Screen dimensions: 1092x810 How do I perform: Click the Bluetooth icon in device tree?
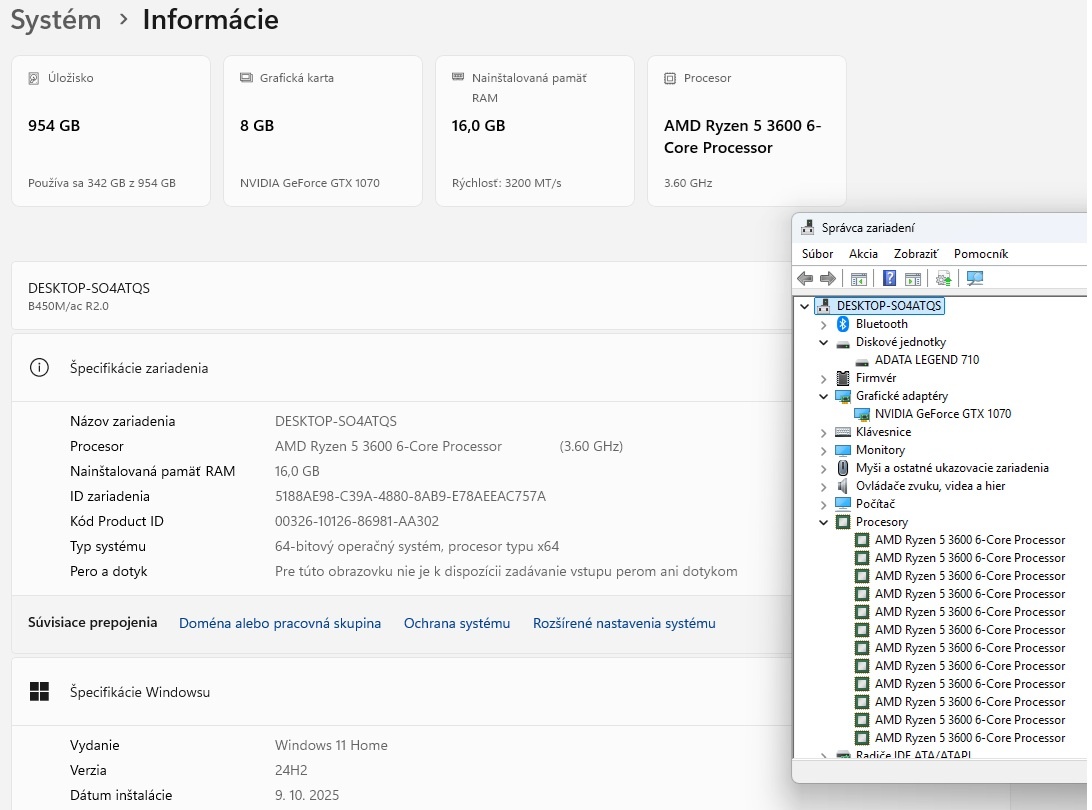pos(843,324)
